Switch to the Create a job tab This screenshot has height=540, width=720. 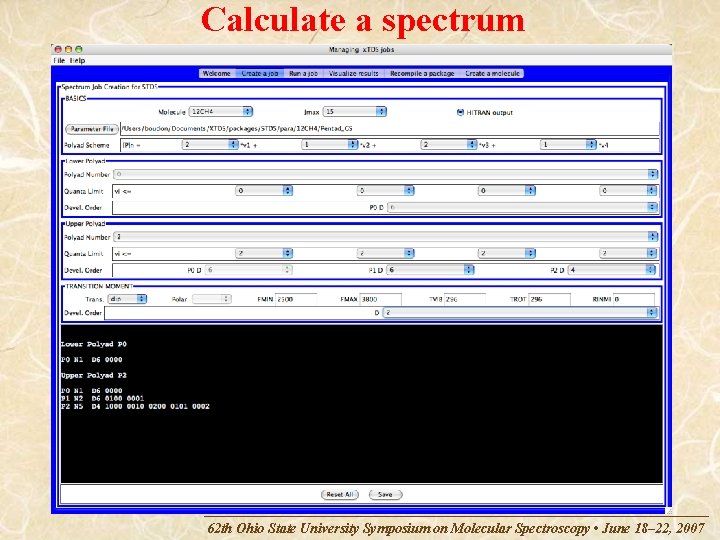(259, 73)
